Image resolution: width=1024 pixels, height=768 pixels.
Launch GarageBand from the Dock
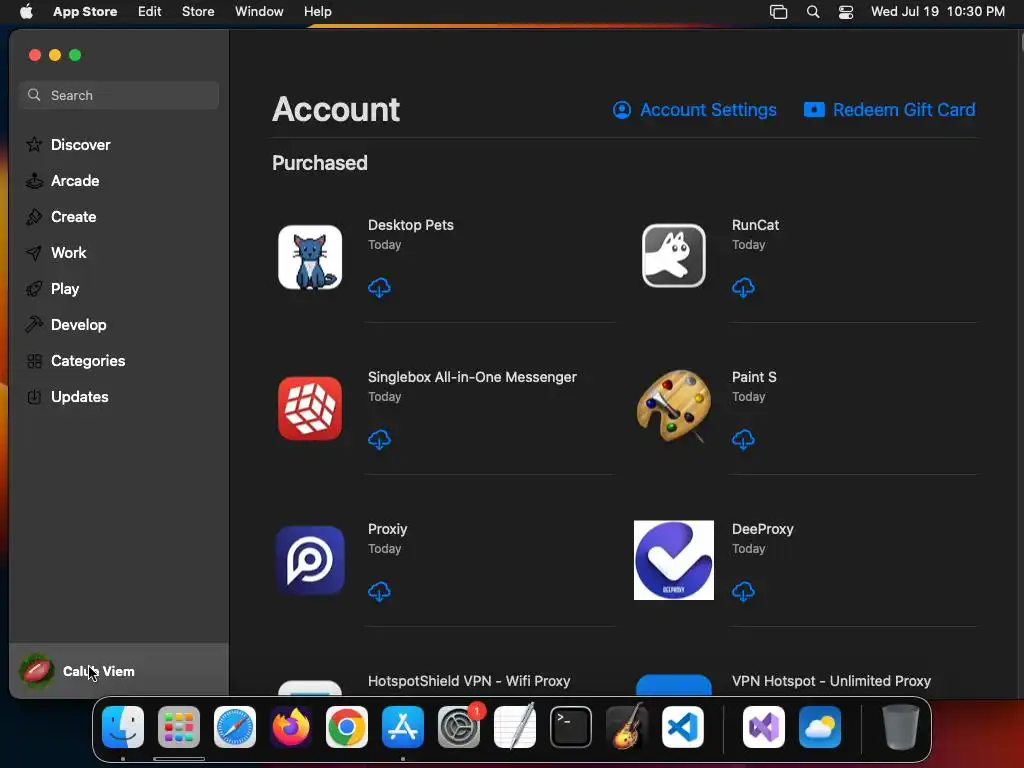pos(627,727)
